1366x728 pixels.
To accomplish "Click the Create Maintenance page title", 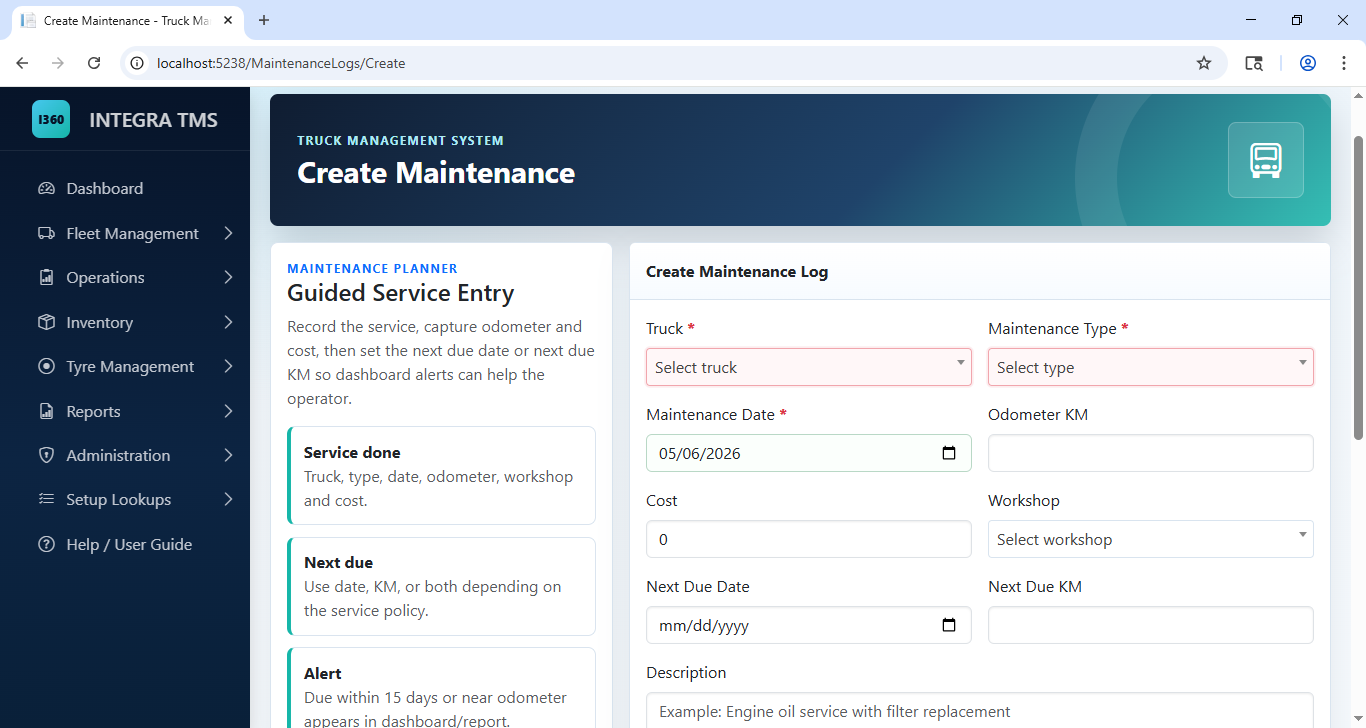I will pyautogui.click(x=436, y=173).
